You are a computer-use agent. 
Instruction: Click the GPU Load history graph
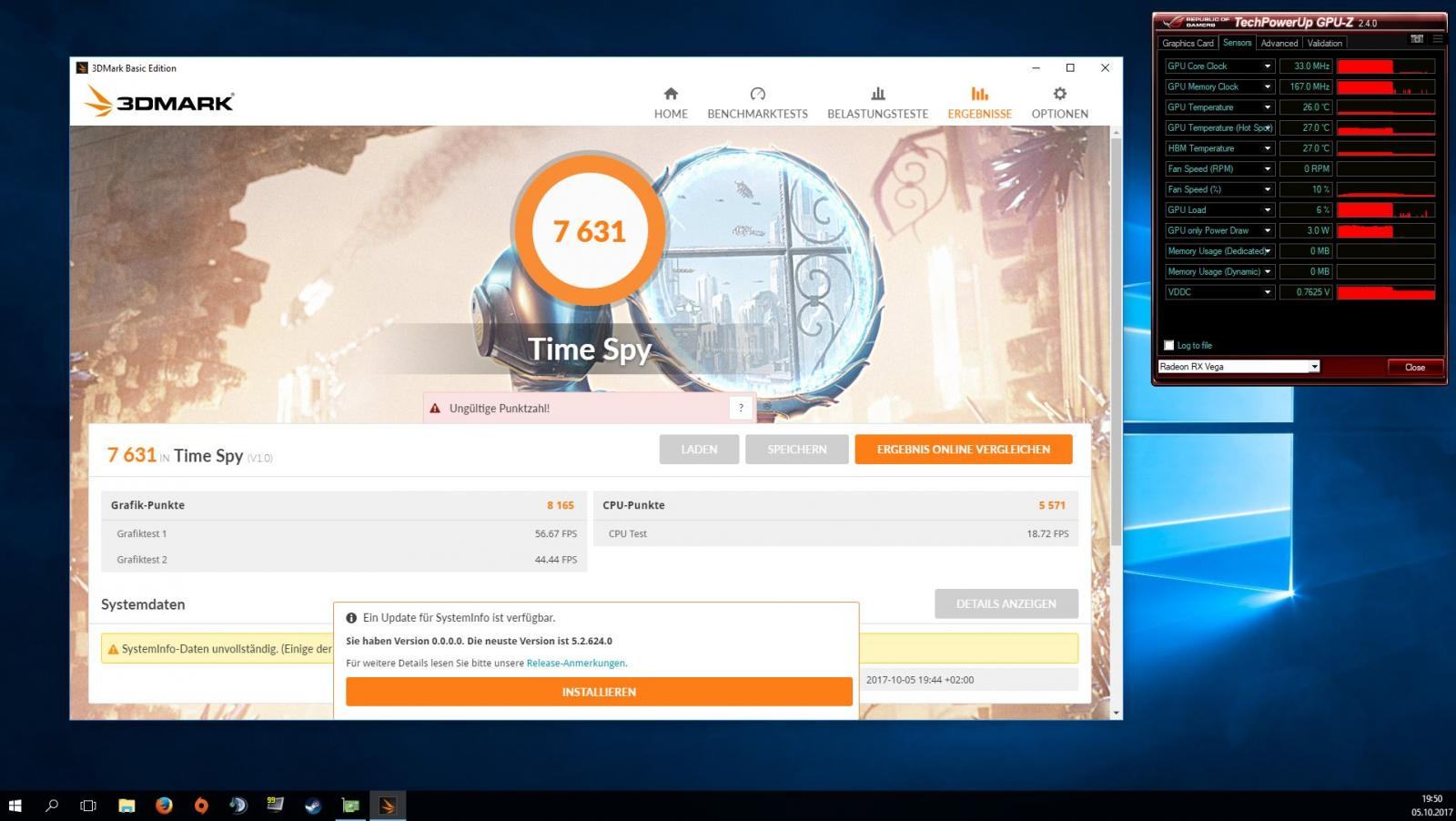point(1385,210)
